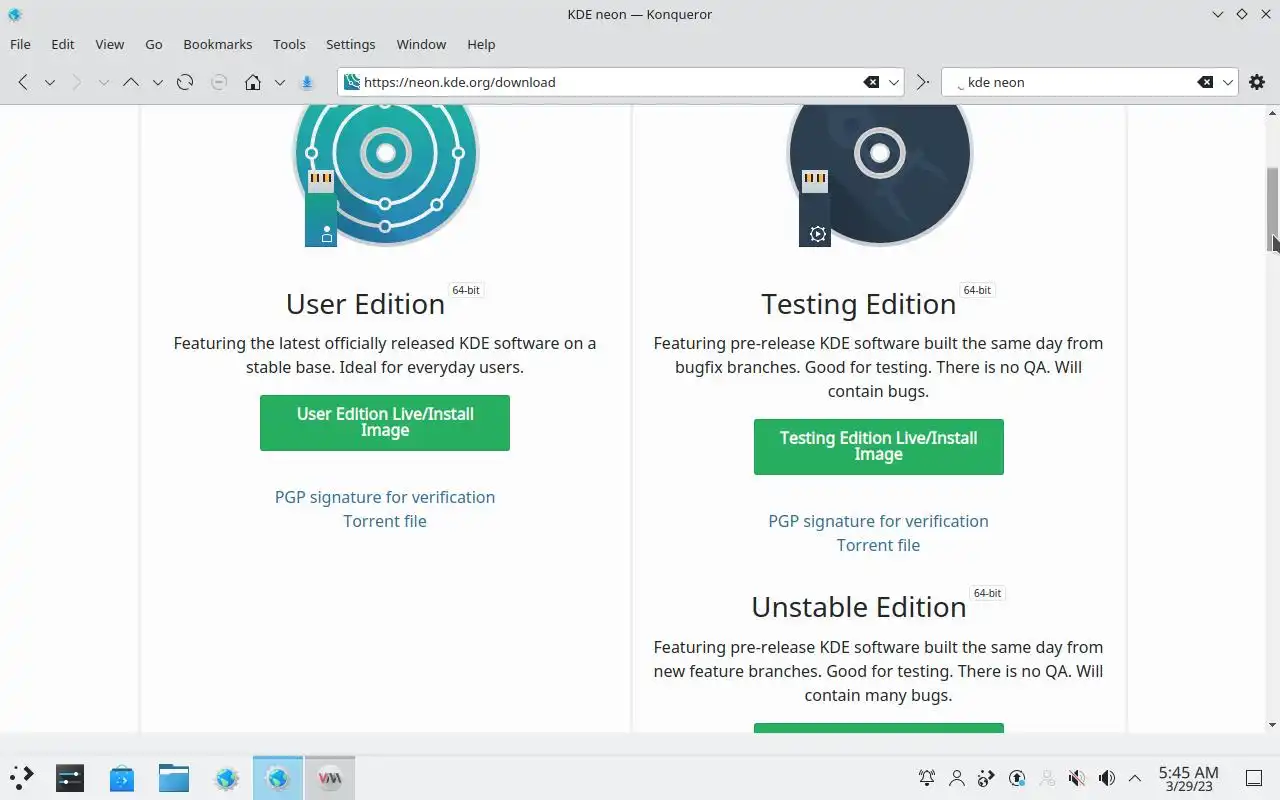Open the View menu
Viewport: 1280px width, 800px height.
point(110,44)
